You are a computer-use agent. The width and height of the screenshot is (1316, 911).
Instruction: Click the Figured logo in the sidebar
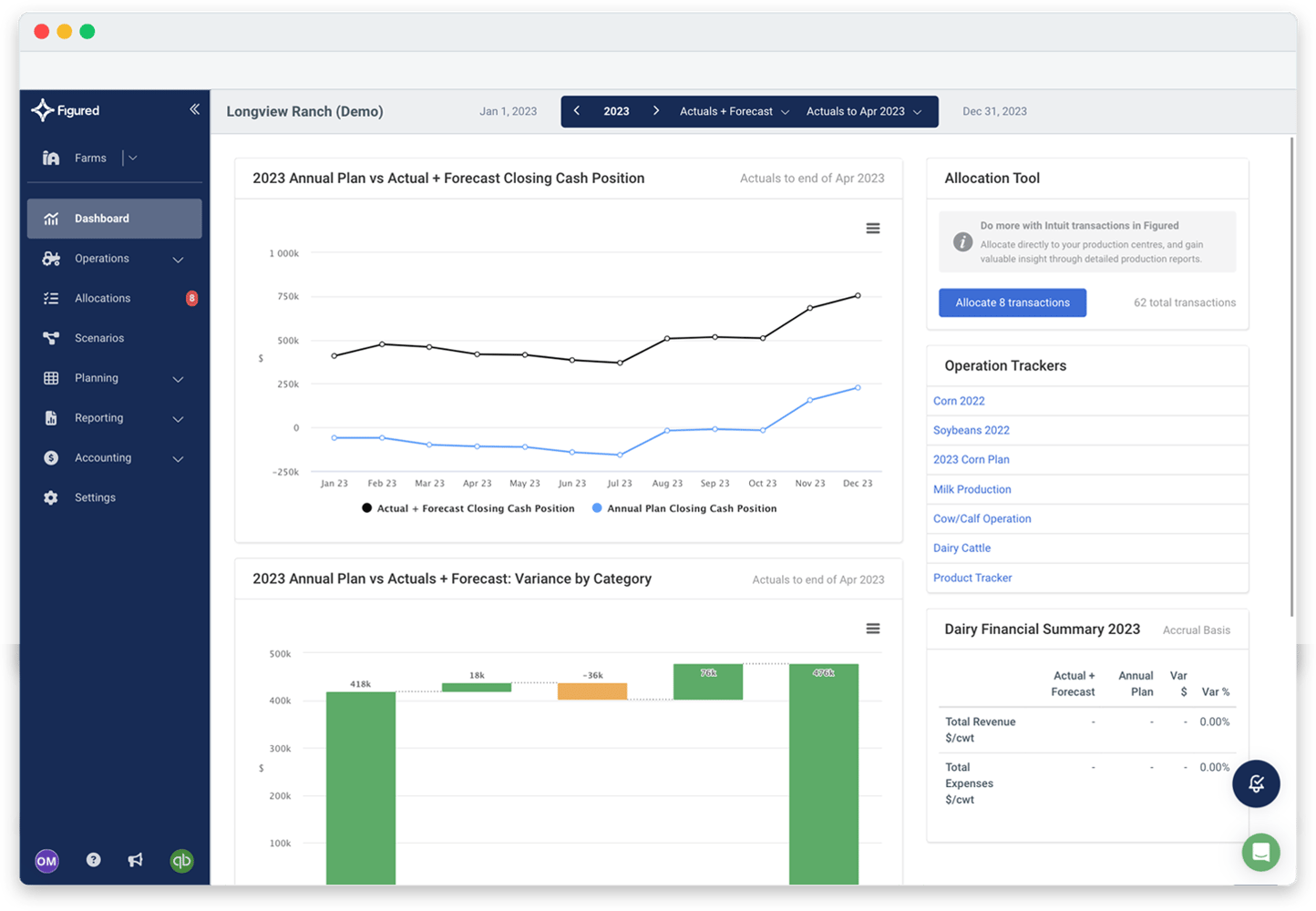pos(64,109)
